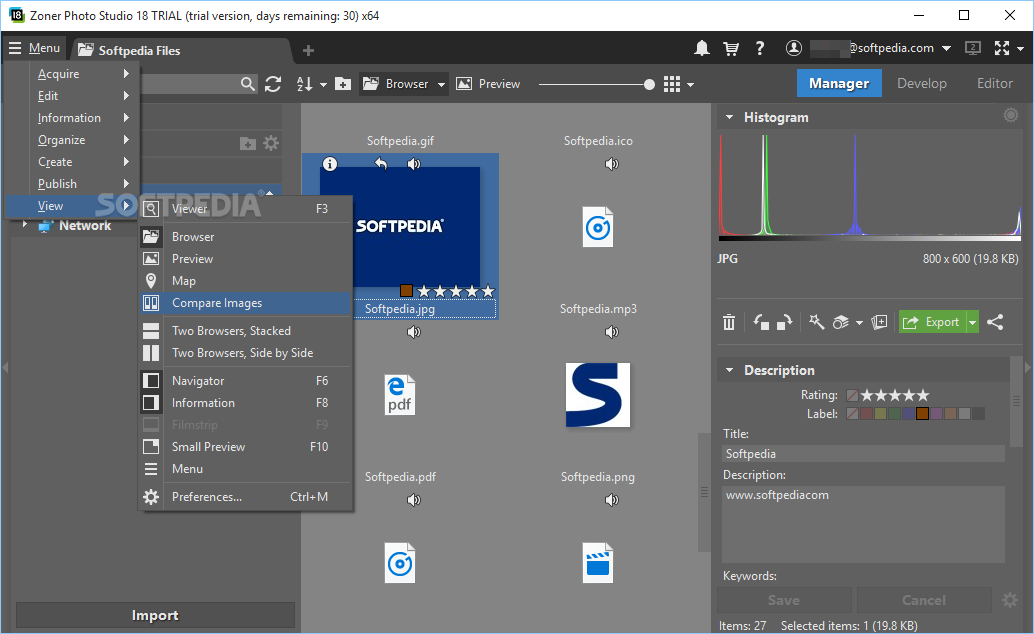Collapse the Histogram panel
The width and height of the screenshot is (1034, 634).
click(x=729, y=117)
